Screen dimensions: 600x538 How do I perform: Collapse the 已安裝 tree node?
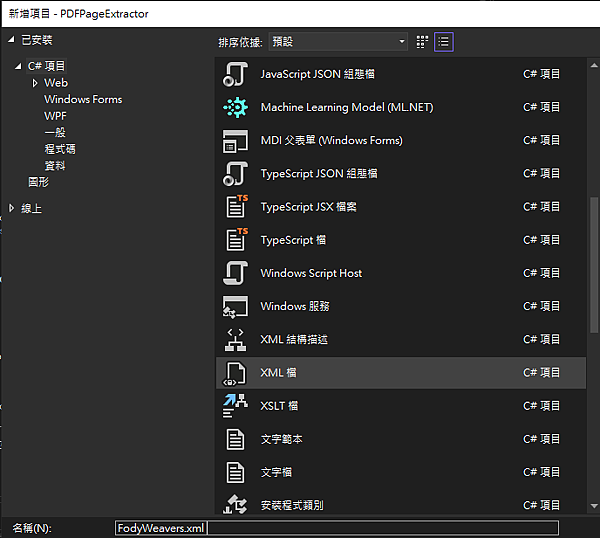coord(11,40)
